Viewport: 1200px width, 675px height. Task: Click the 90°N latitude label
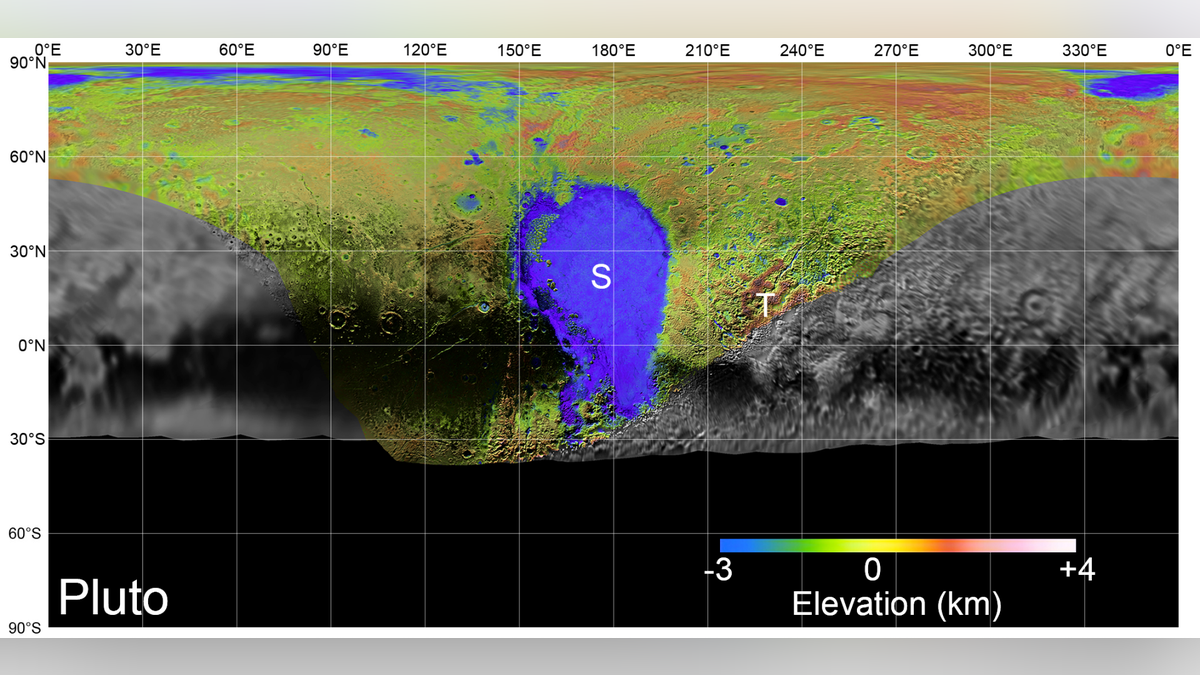[25, 63]
